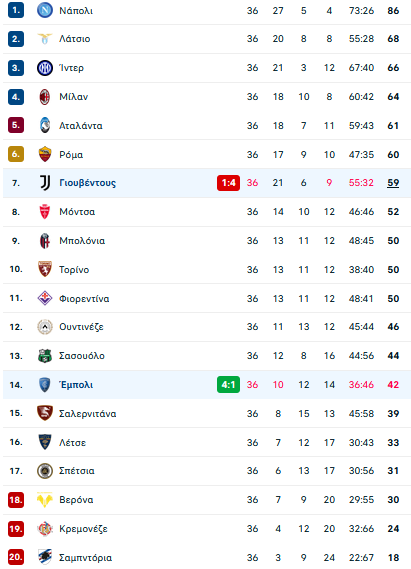Open the Έμπολι team link
411x569 pixels.
coord(76,385)
